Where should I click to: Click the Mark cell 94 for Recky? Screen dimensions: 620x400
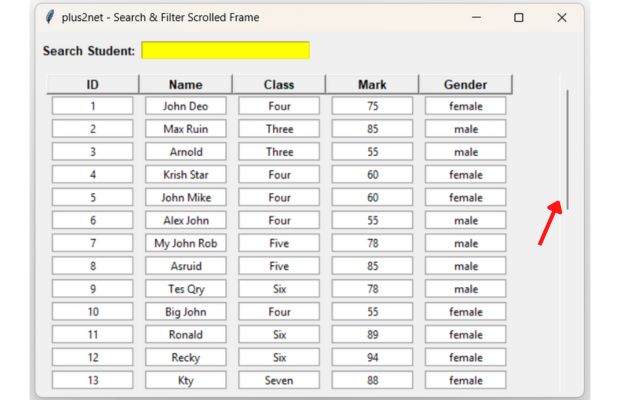[372, 357]
